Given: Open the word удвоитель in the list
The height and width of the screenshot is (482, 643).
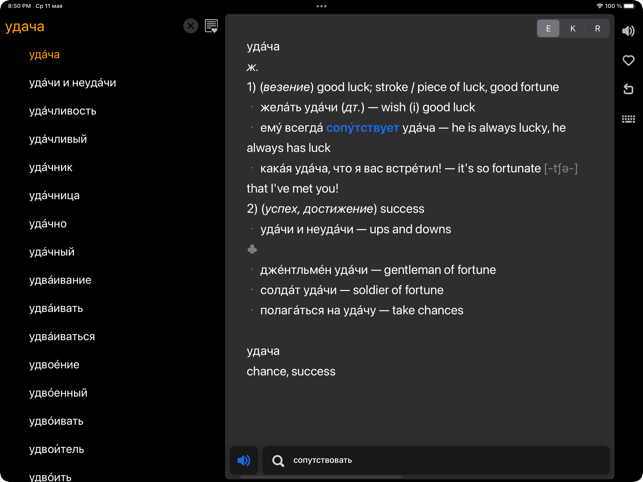Looking at the screenshot, I should coord(56,450).
